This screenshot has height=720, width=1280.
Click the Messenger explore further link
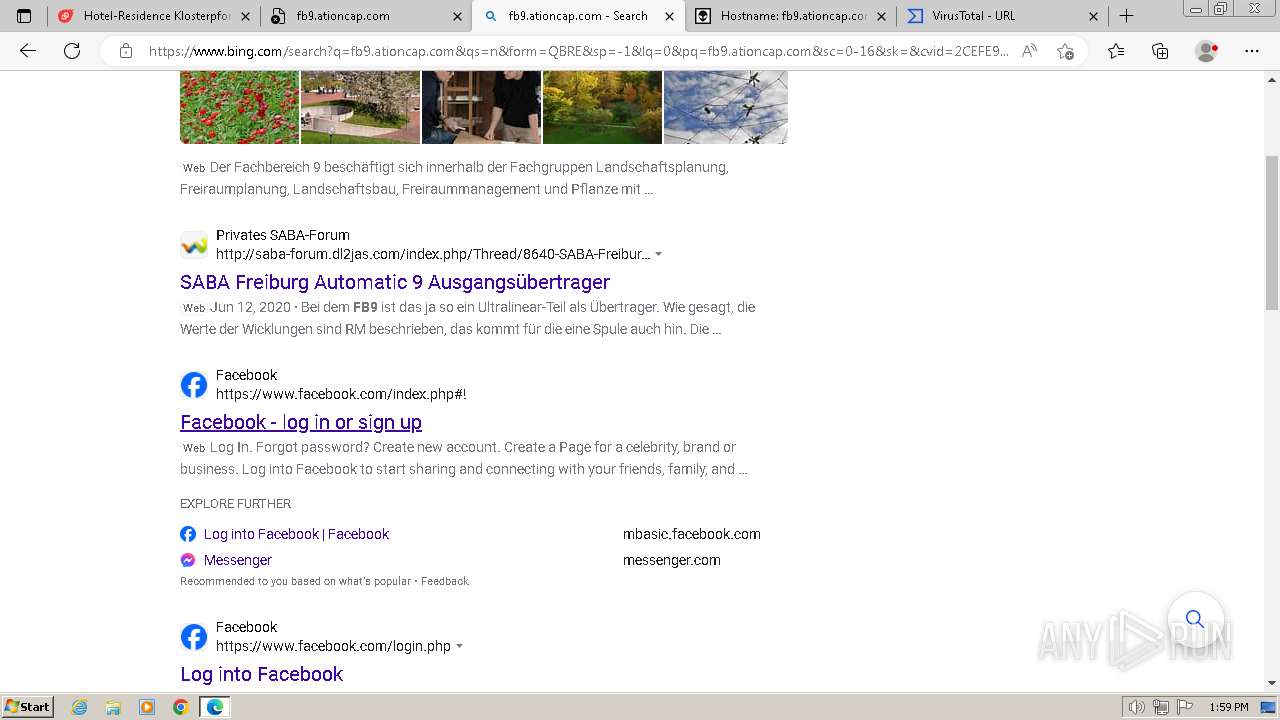[x=238, y=560]
